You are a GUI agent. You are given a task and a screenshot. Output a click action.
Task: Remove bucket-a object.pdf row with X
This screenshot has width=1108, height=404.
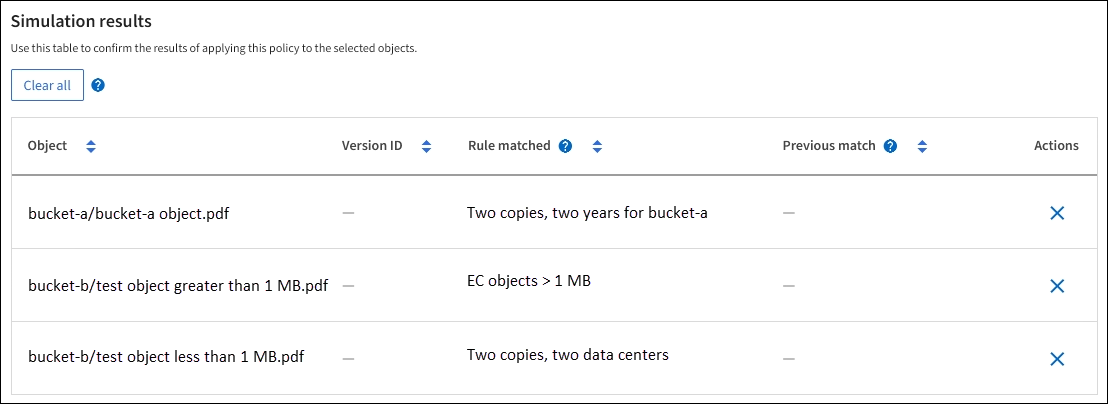(x=1056, y=213)
